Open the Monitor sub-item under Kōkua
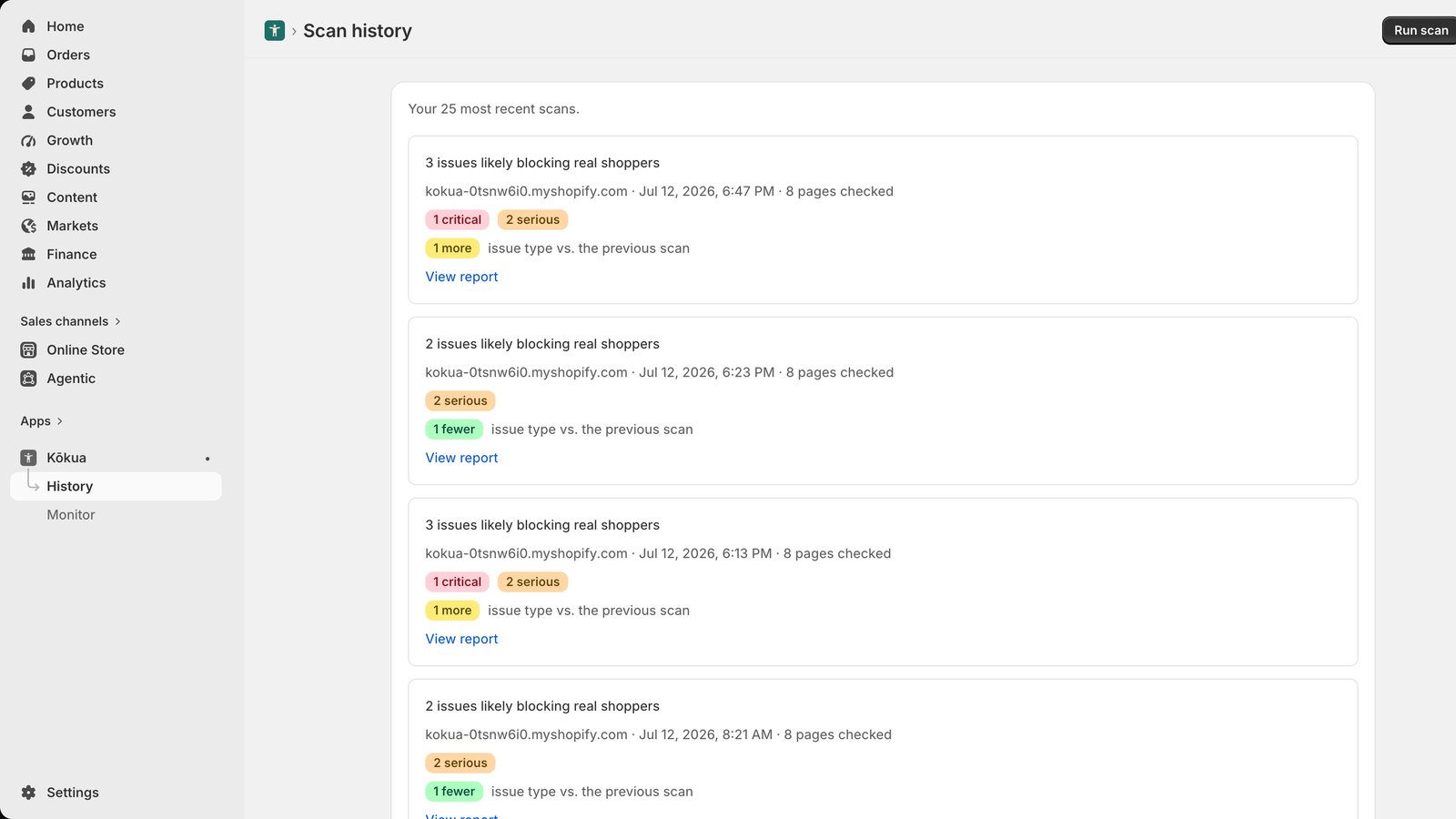This screenshot has height=819, width=1456. click(71, 515)
